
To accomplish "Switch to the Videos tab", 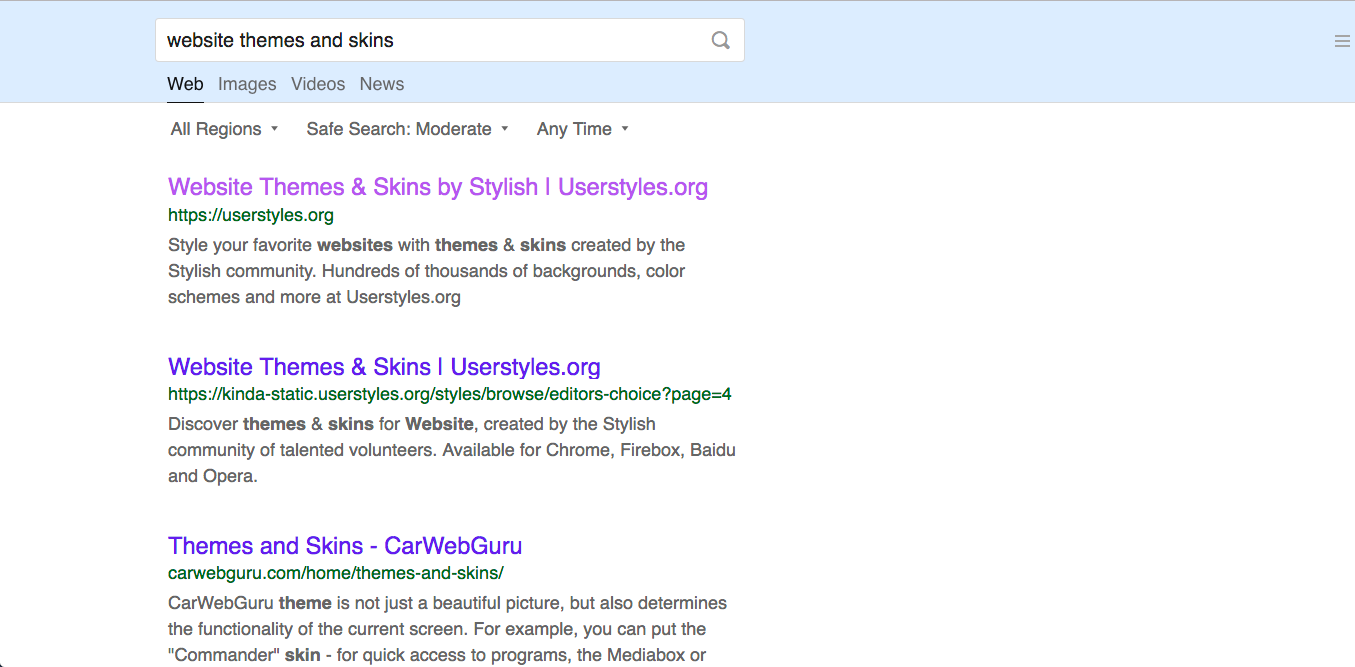I will [x=318, y=84].
